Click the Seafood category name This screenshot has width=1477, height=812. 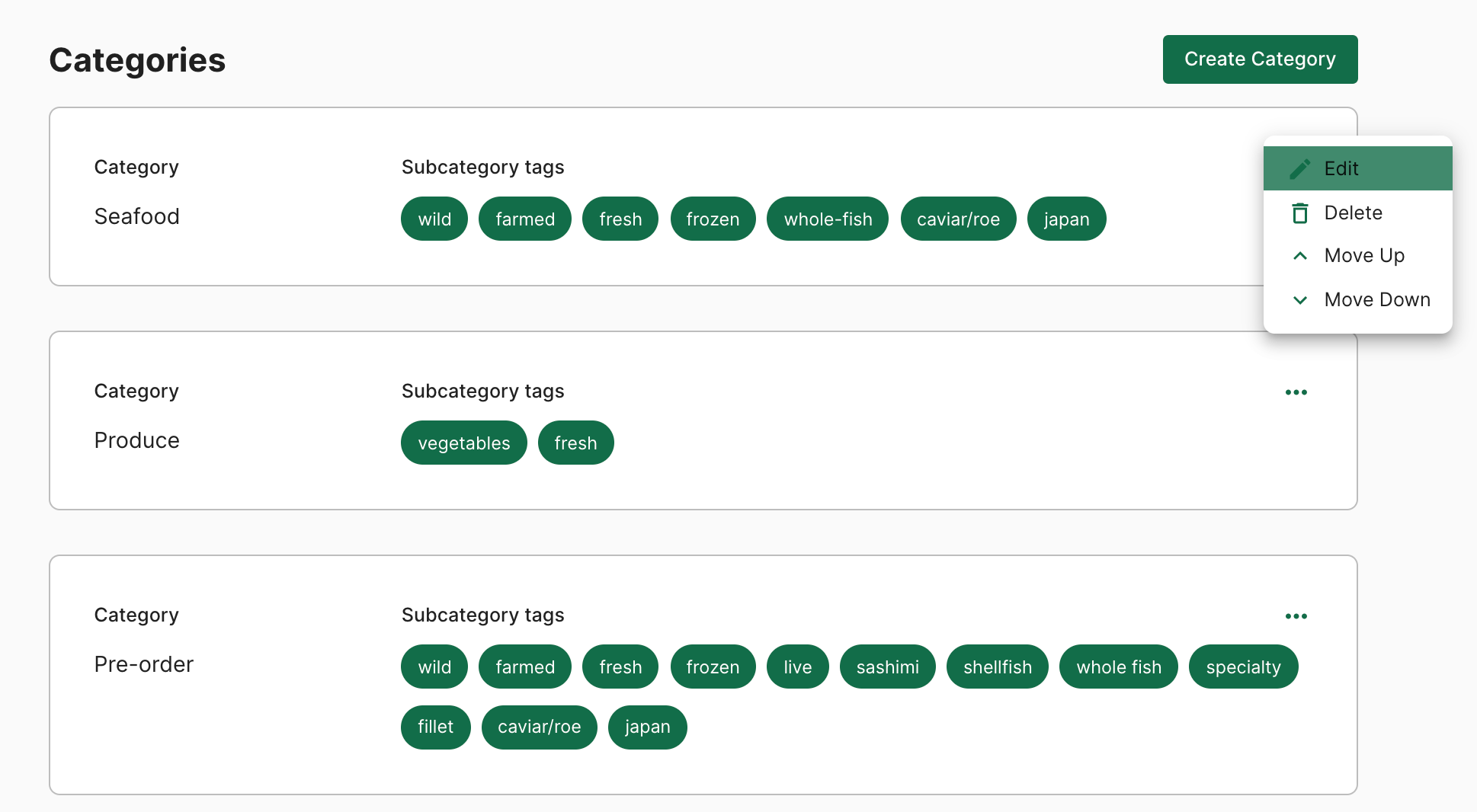[136, 216]
